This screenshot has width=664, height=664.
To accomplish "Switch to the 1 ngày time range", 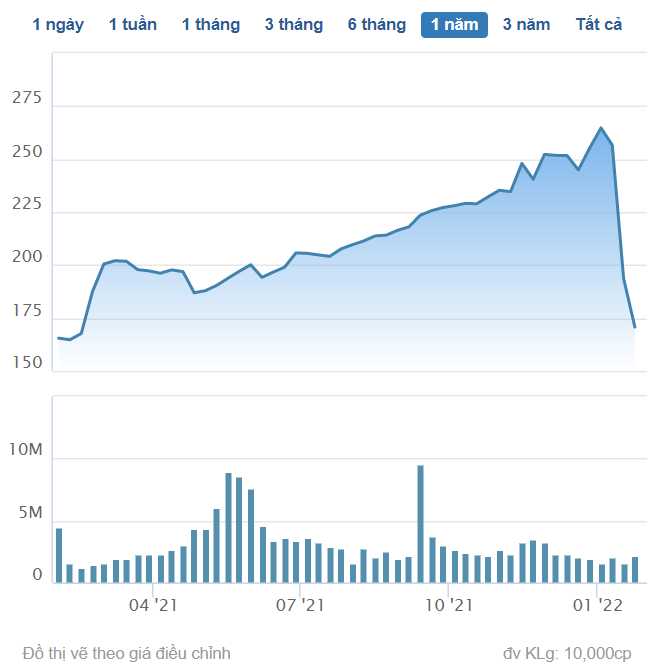I will (x=58, y=25).
